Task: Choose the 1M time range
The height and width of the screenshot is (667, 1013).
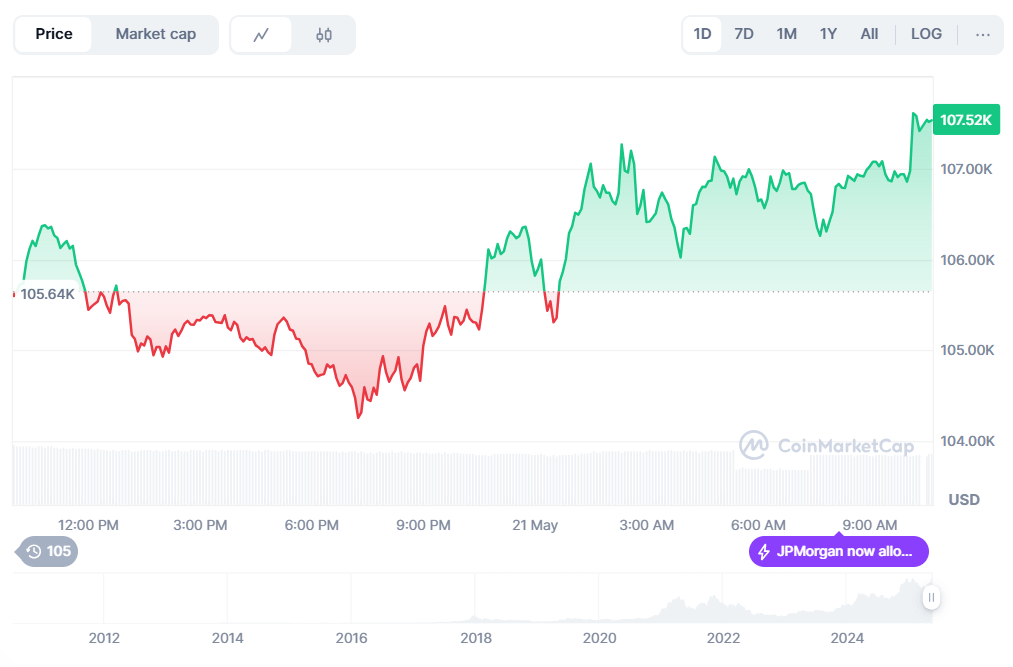Action: [x=786, y=34]
